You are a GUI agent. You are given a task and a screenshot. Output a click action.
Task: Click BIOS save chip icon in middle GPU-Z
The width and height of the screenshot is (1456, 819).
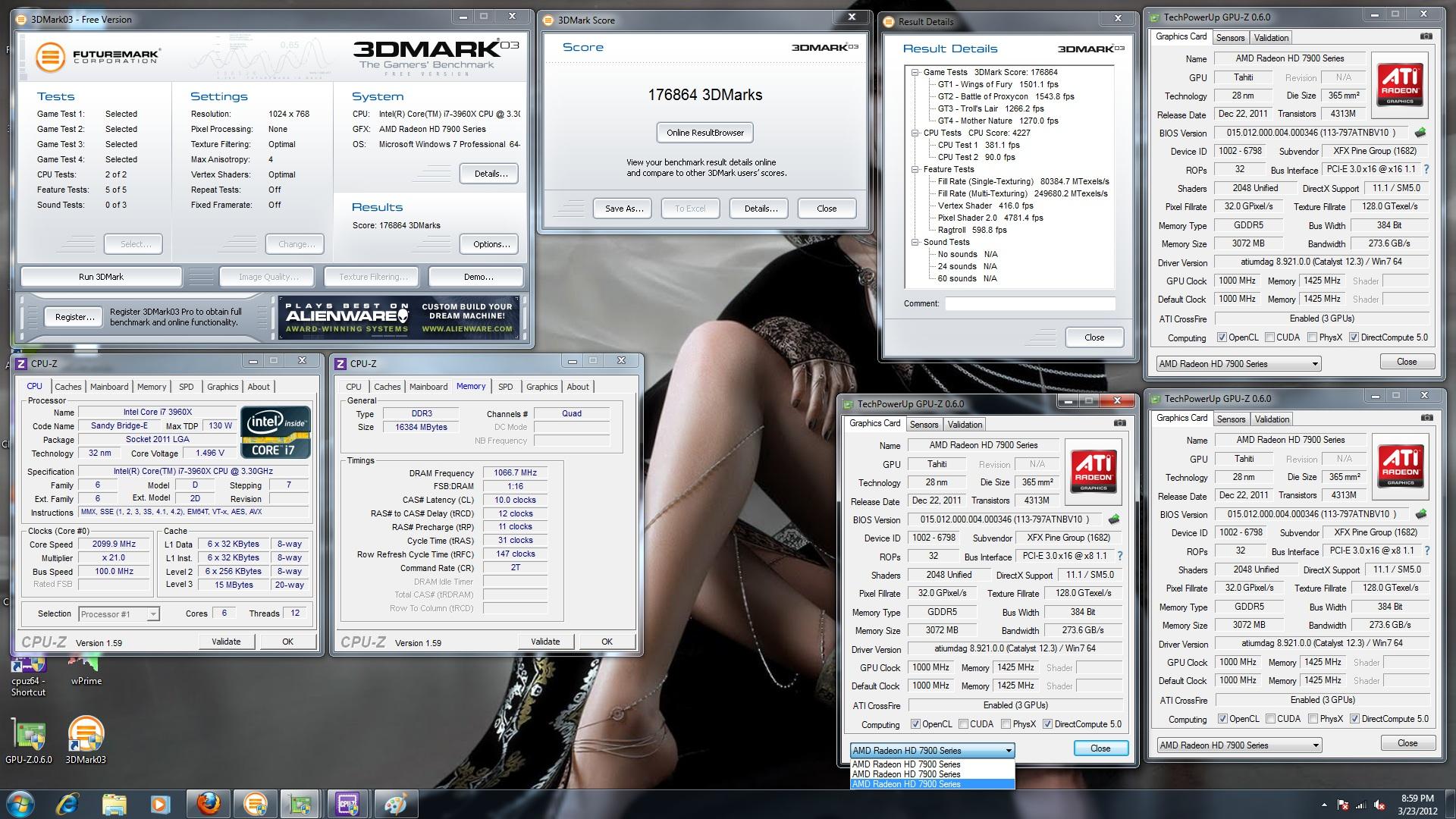tap(1114, 519)
